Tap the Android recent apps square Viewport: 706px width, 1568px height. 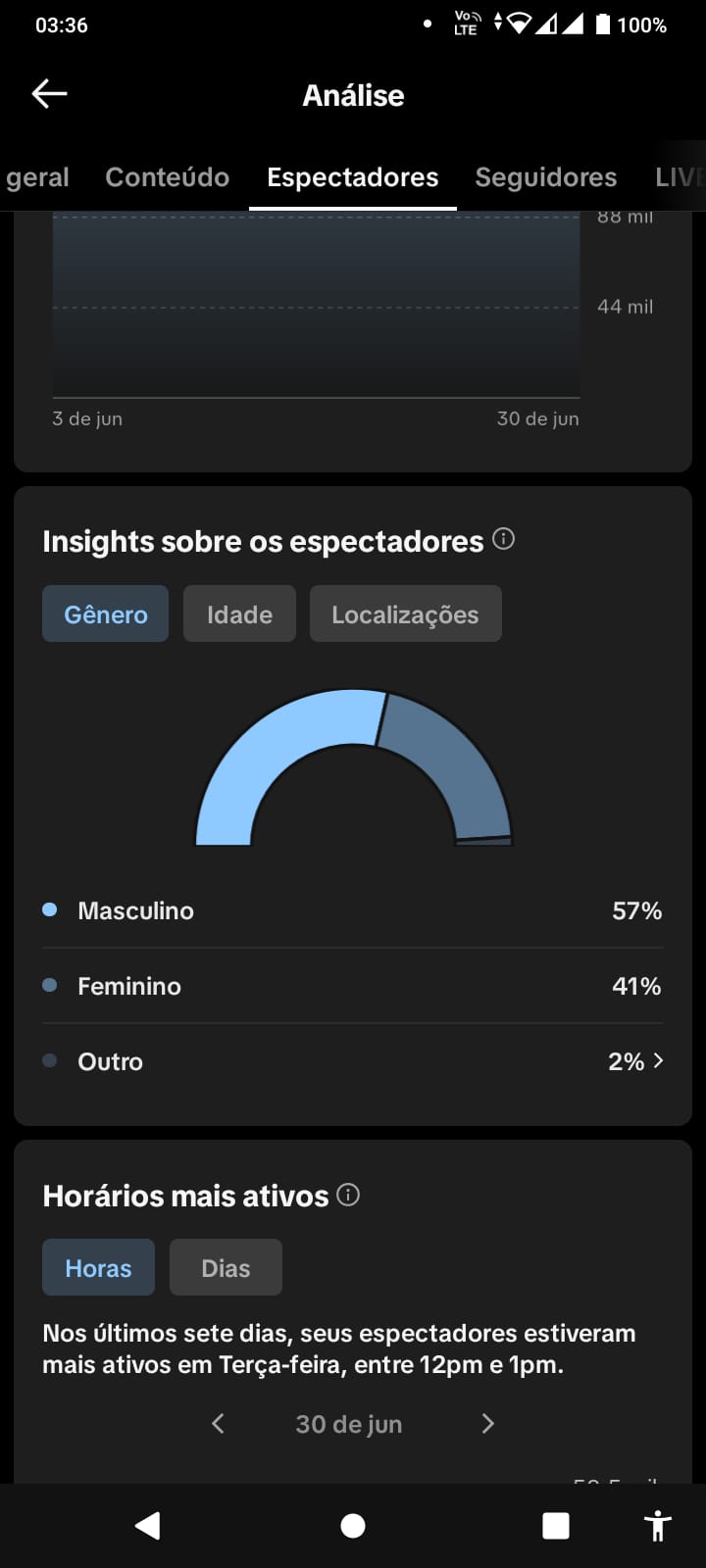556,1526
